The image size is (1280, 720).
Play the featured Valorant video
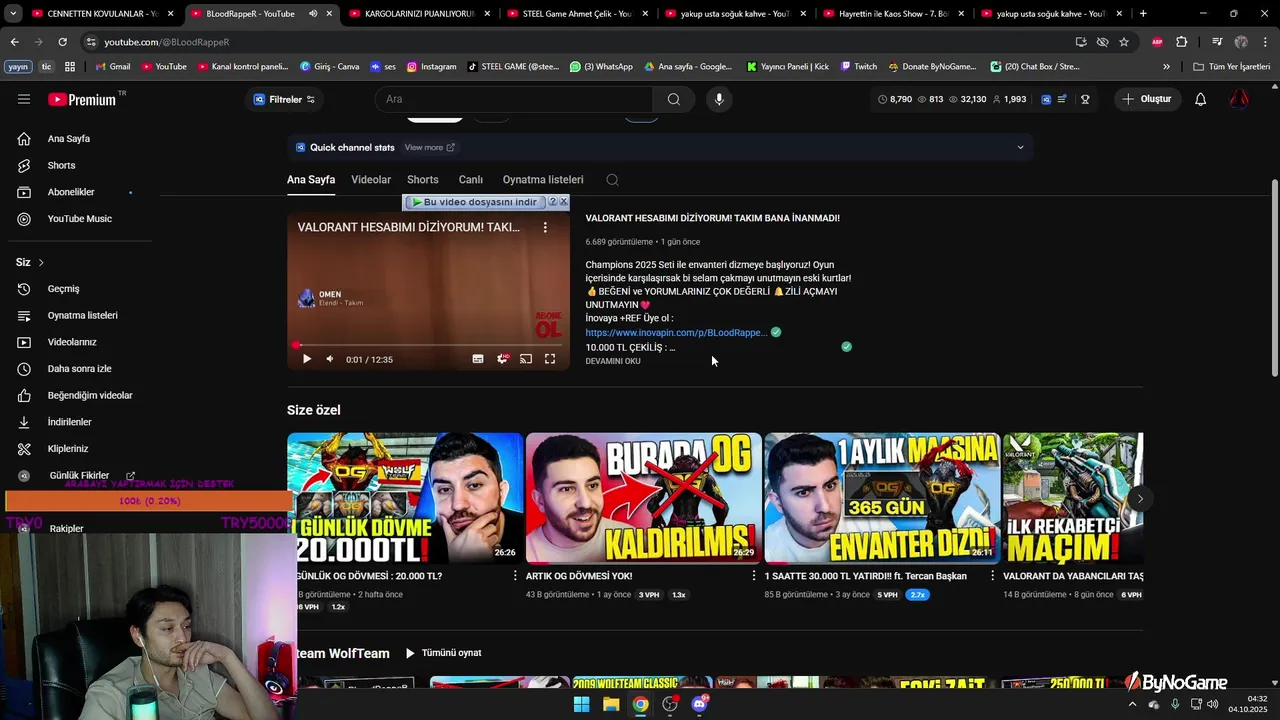[306, 359]
